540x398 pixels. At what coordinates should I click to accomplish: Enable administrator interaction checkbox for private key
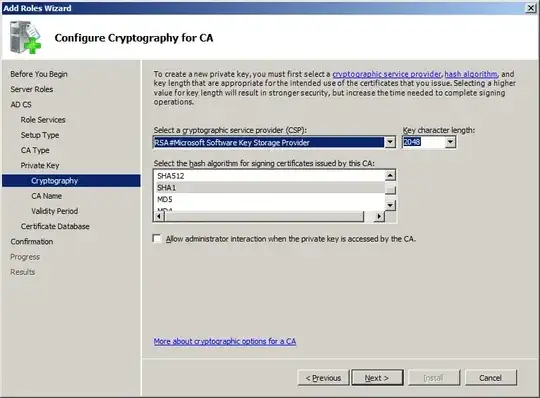coord(157,239)
